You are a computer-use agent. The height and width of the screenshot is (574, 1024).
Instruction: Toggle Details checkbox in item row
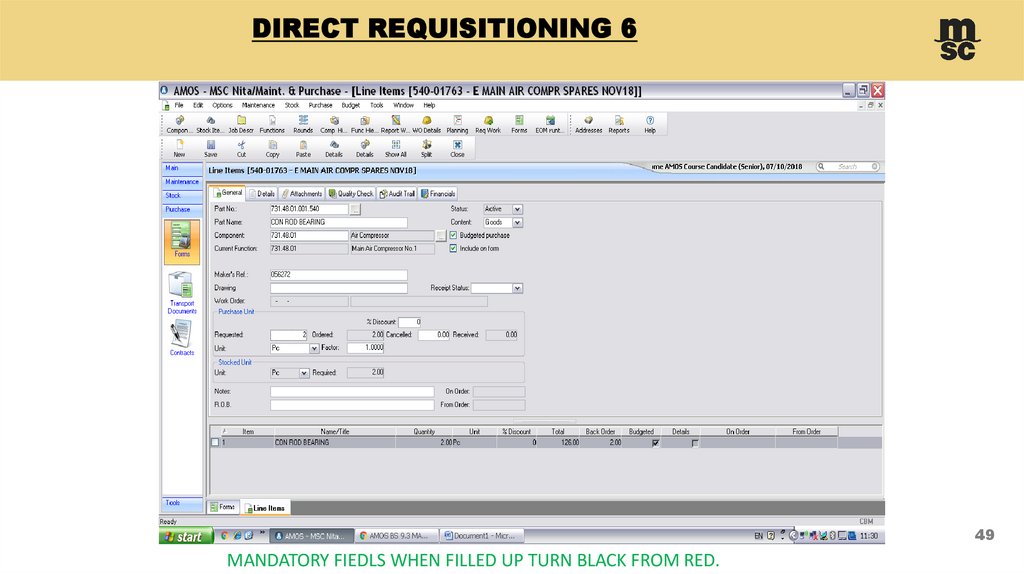pyautogui.click(x=695, y=443)
